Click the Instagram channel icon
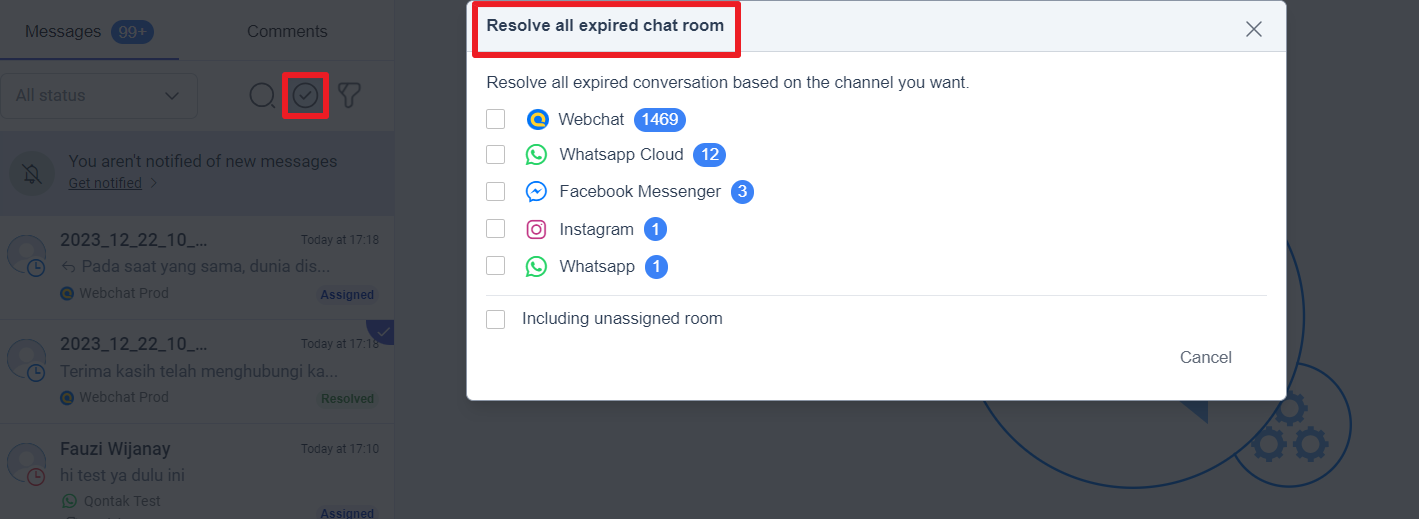This screenshot has width=1419, height=519. click(x=537, y=230)
